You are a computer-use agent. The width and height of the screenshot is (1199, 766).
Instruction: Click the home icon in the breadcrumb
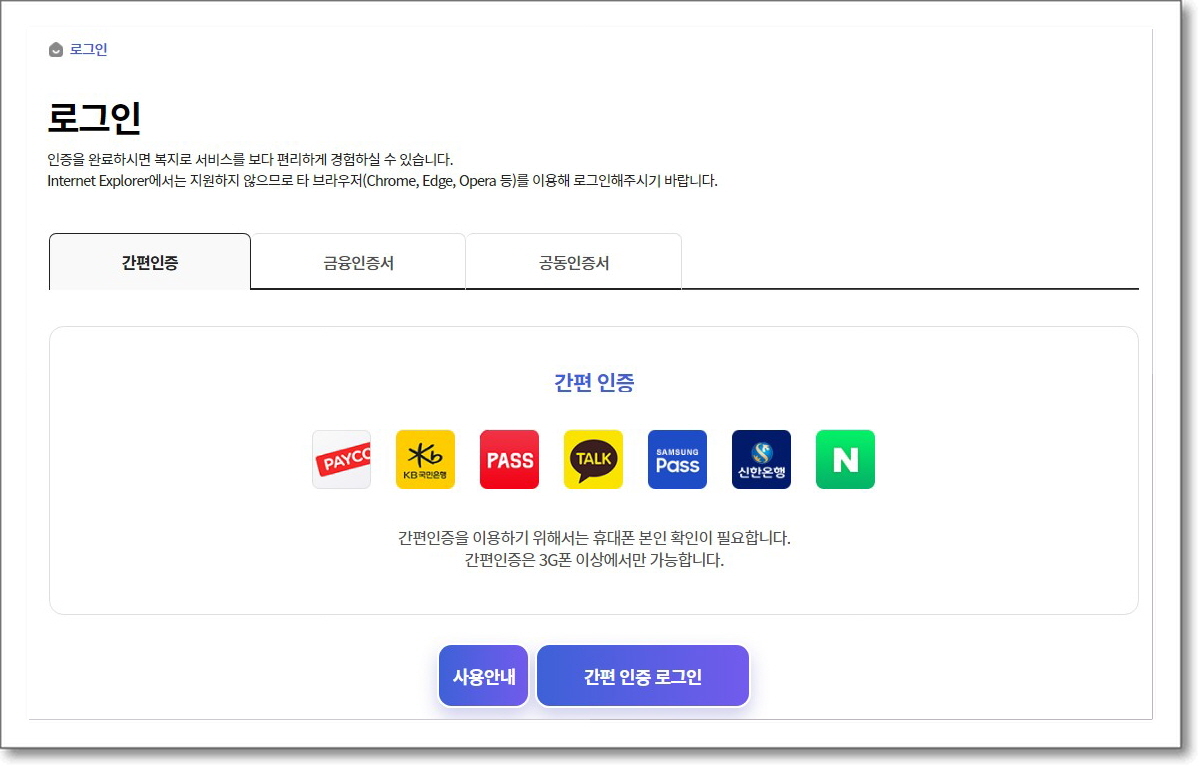tap(56, 50)
